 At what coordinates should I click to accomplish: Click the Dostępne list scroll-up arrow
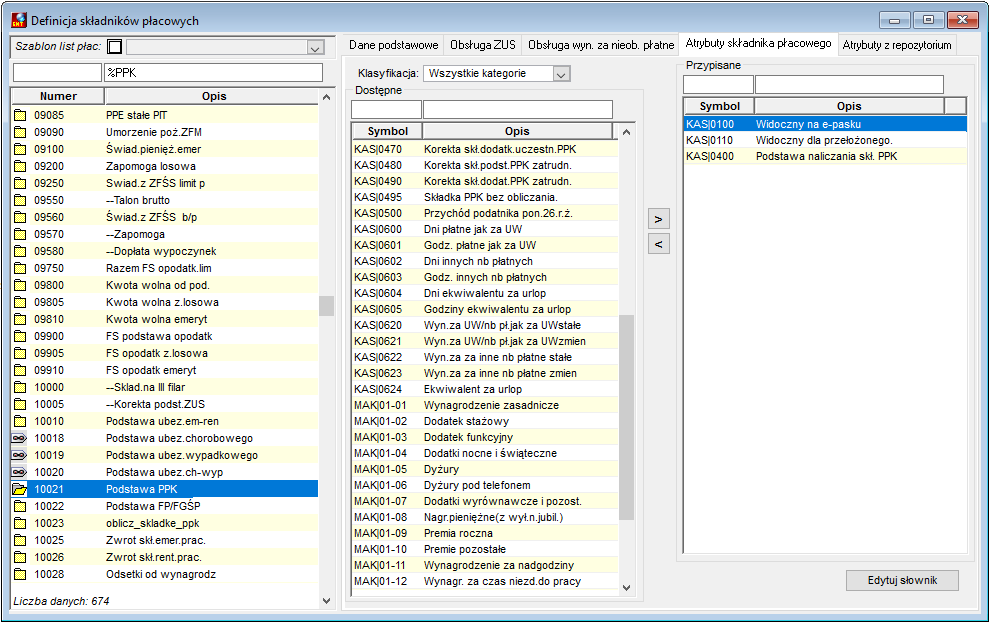[626, 132]
